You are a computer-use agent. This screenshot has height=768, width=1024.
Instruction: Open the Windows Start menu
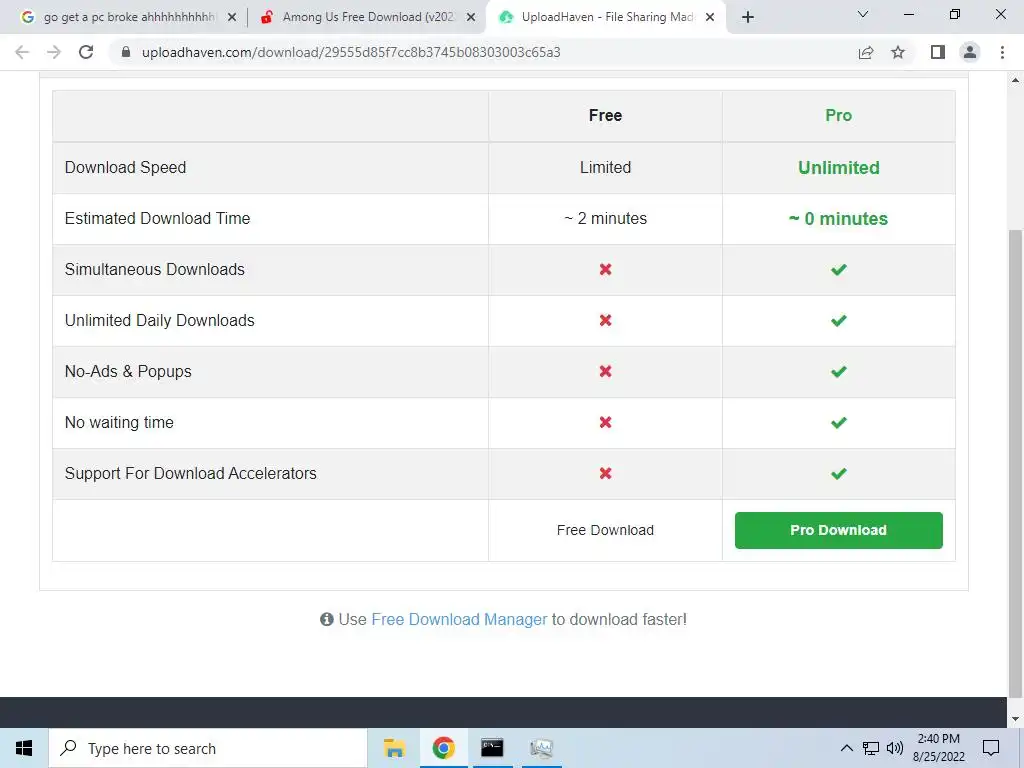(24, 748)
